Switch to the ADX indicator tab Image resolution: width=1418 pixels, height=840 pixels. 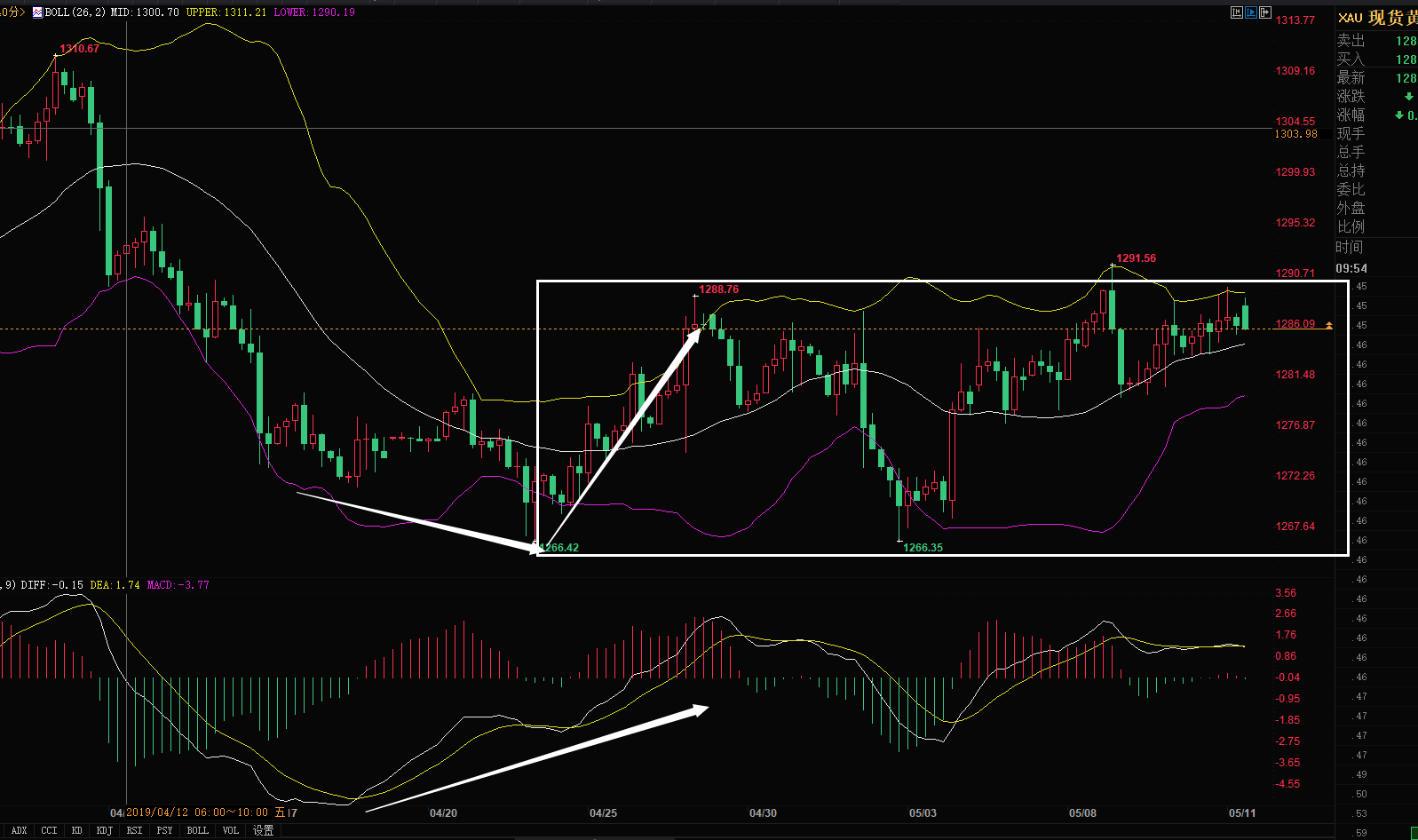point(19,831)
